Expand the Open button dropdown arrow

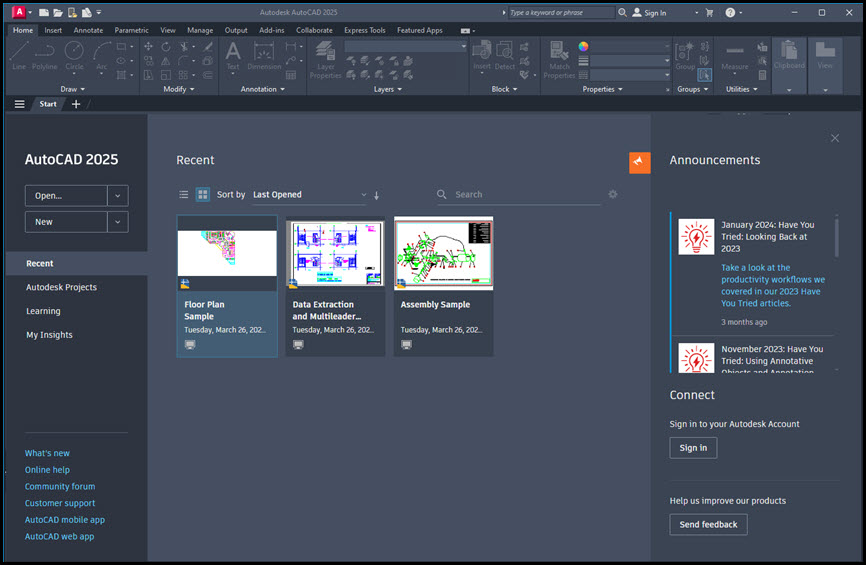(x=118, y=196)
